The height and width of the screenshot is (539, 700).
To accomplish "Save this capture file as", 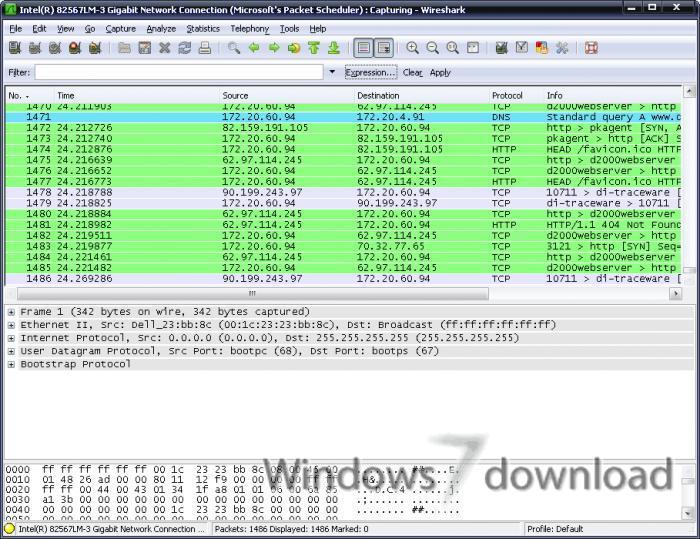I will (x=145, y=48).
